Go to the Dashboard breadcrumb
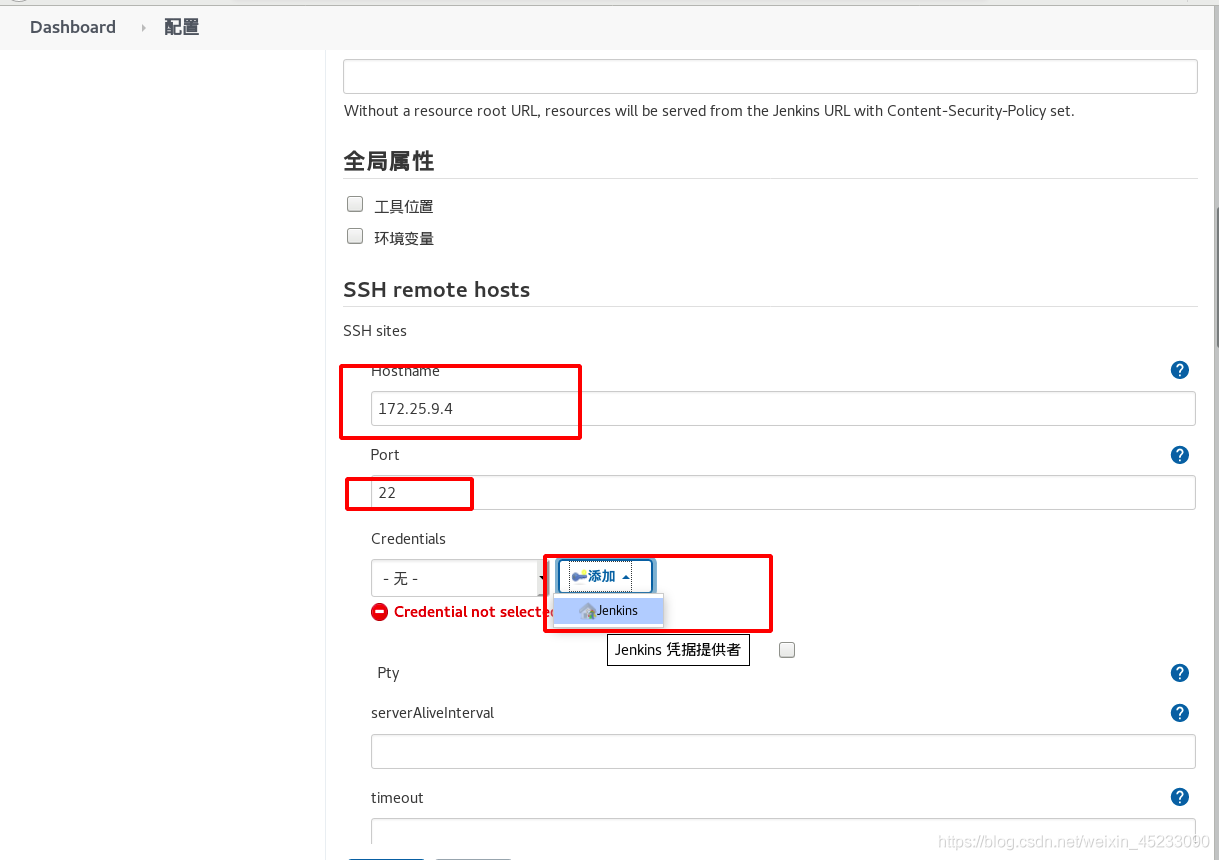Image resolution: width=1219 pixels, height=860 pixels. pyautogui.click(x=73, y=27)
